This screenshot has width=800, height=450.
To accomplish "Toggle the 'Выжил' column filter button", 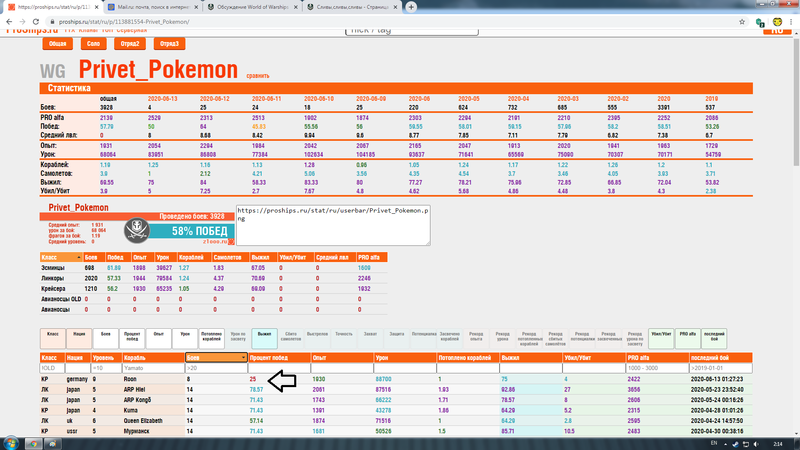I will pyautogui.click(x=263, y=337).
